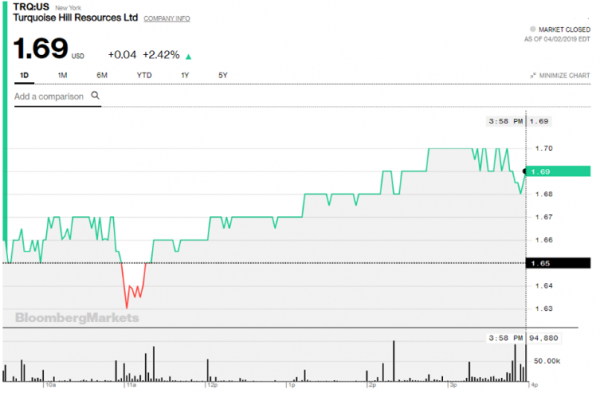Show the YTD chart range
This screenshot has height=393, width=600.
(x=144, y=75)
